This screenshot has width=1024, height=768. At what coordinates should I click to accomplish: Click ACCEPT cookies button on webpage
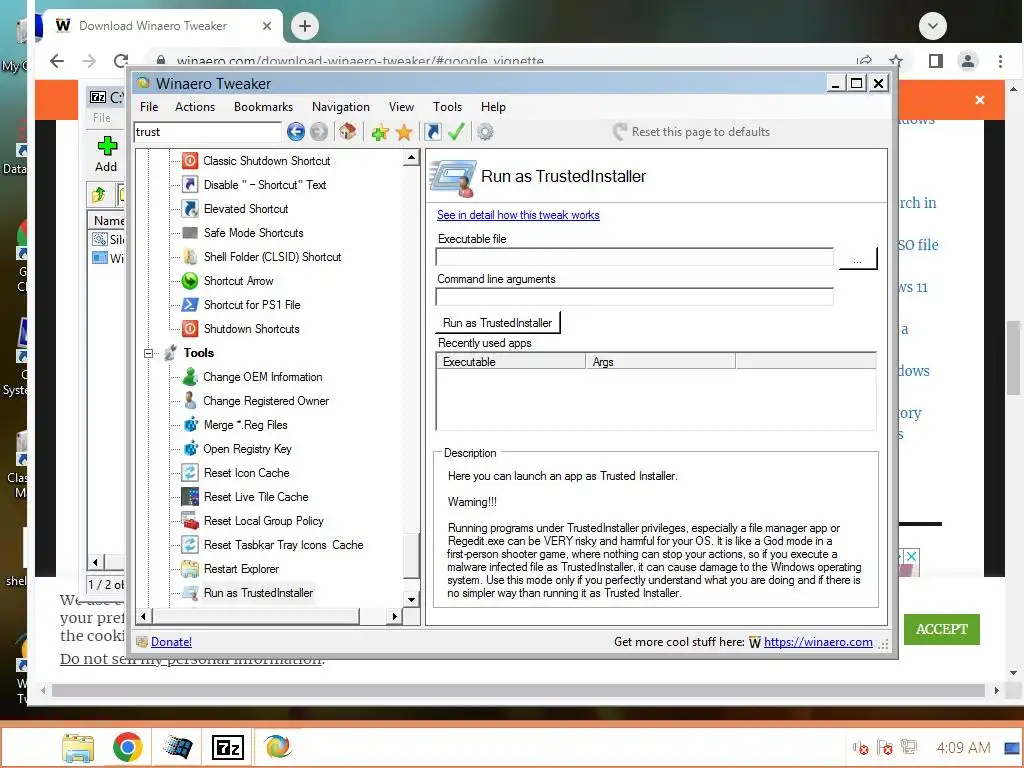[x=942, y=629]
